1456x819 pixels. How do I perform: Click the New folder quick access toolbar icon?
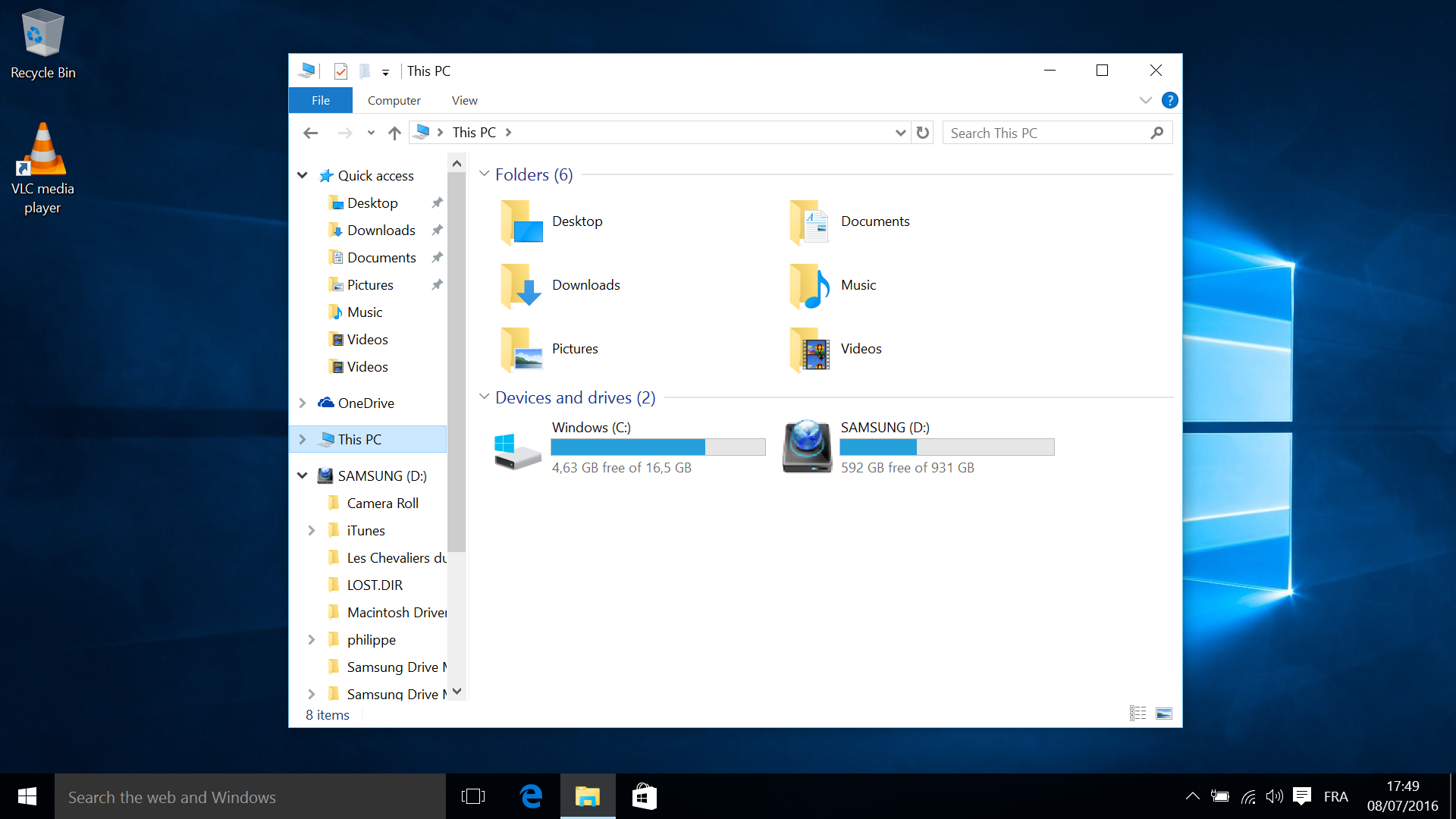point(365,71)
